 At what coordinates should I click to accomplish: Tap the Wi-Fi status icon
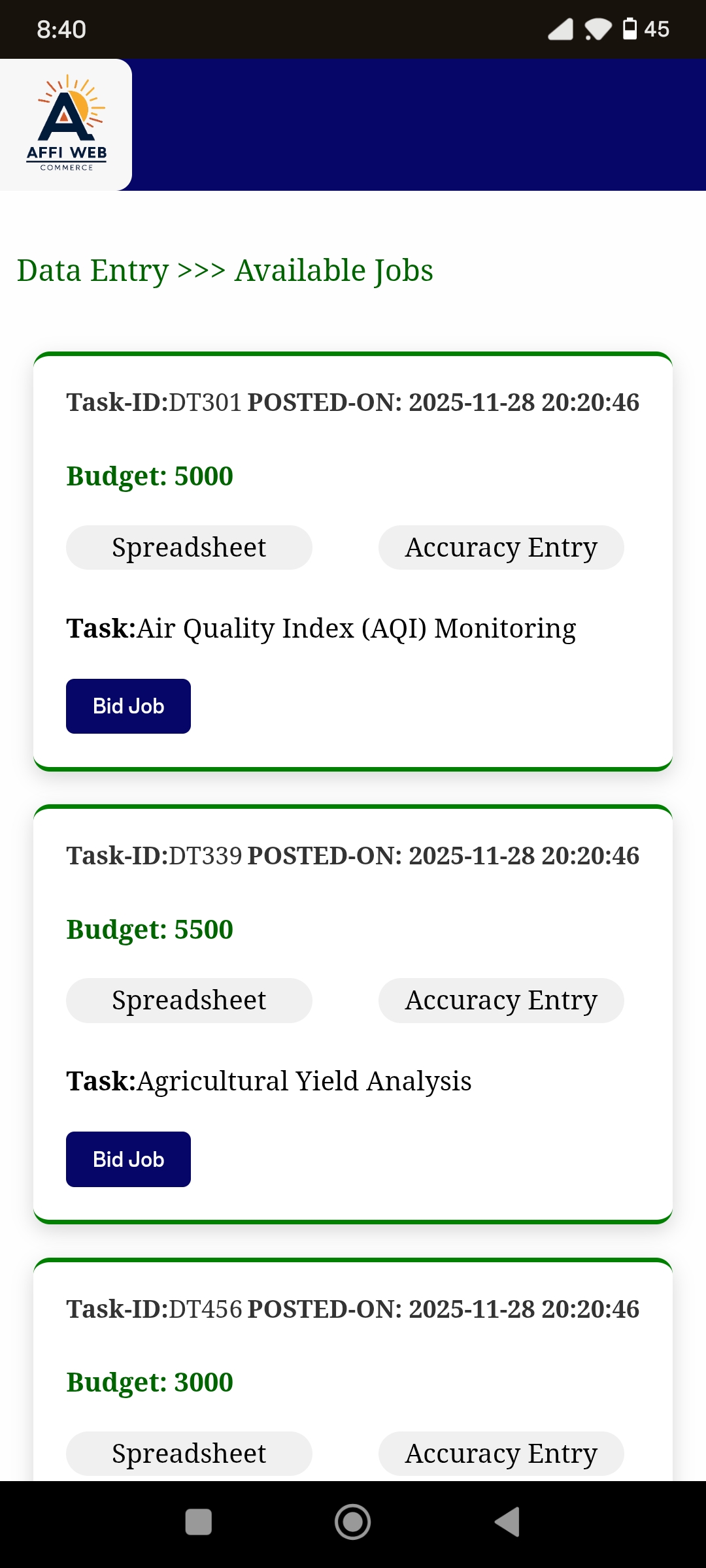click(597, 29)
